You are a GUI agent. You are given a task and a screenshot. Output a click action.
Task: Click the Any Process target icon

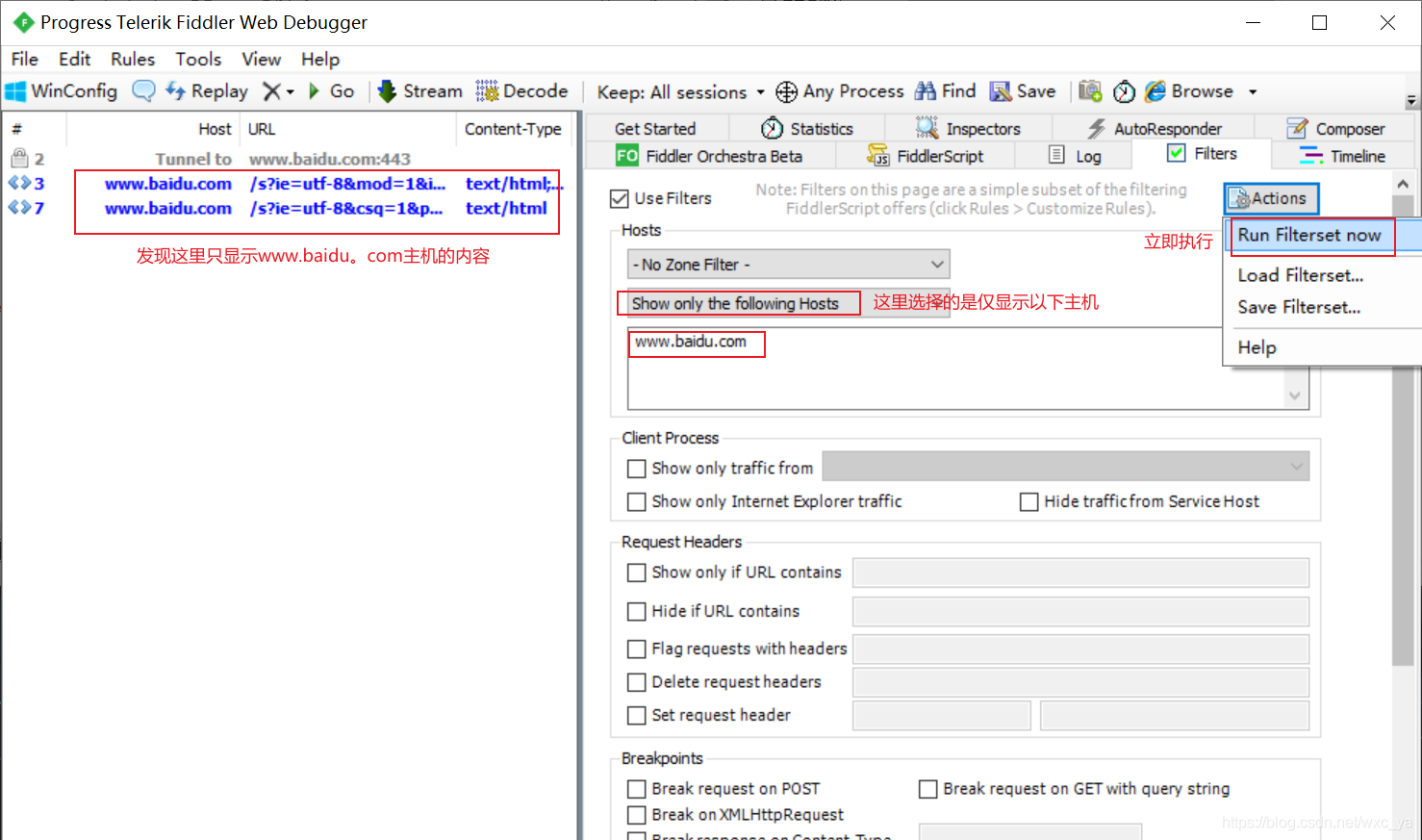[x=786, y=91]
